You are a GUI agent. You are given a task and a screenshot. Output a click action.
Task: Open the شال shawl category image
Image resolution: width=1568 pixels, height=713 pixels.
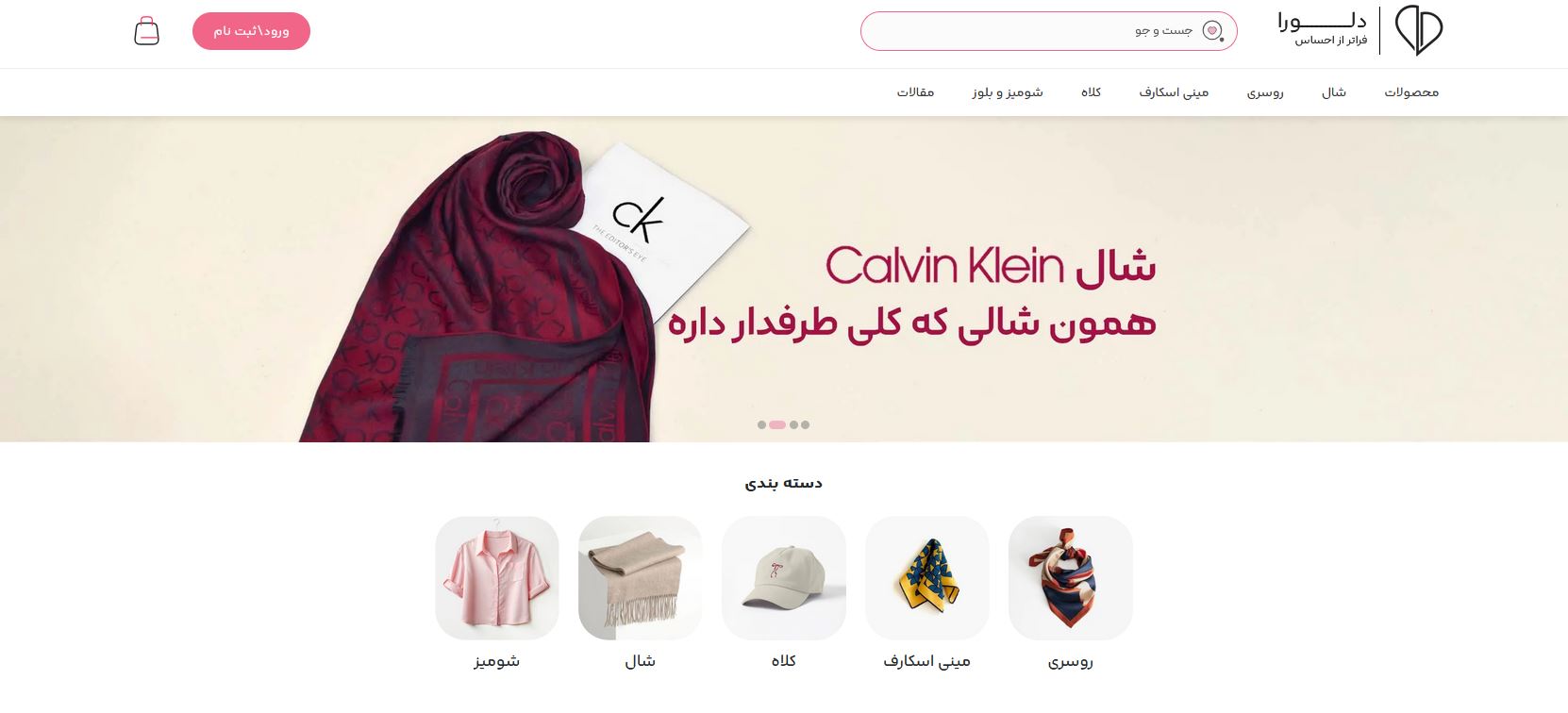tap(640, 578)
